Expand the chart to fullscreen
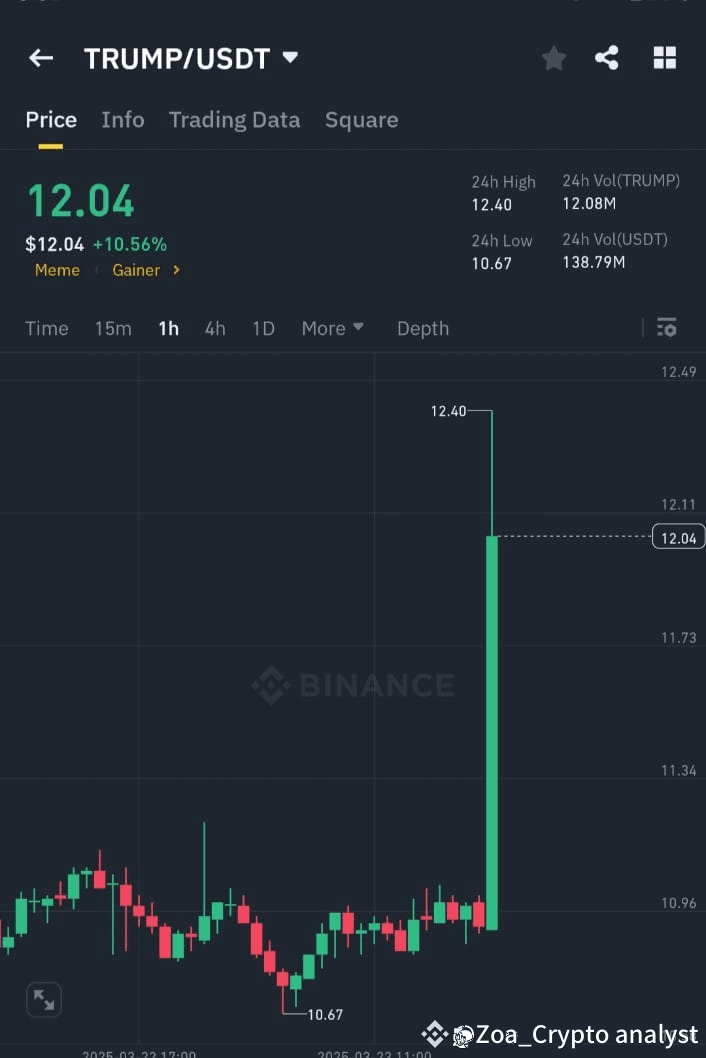Image resolution: width=706 pixels, height=1058 pixels. point(44,999)
